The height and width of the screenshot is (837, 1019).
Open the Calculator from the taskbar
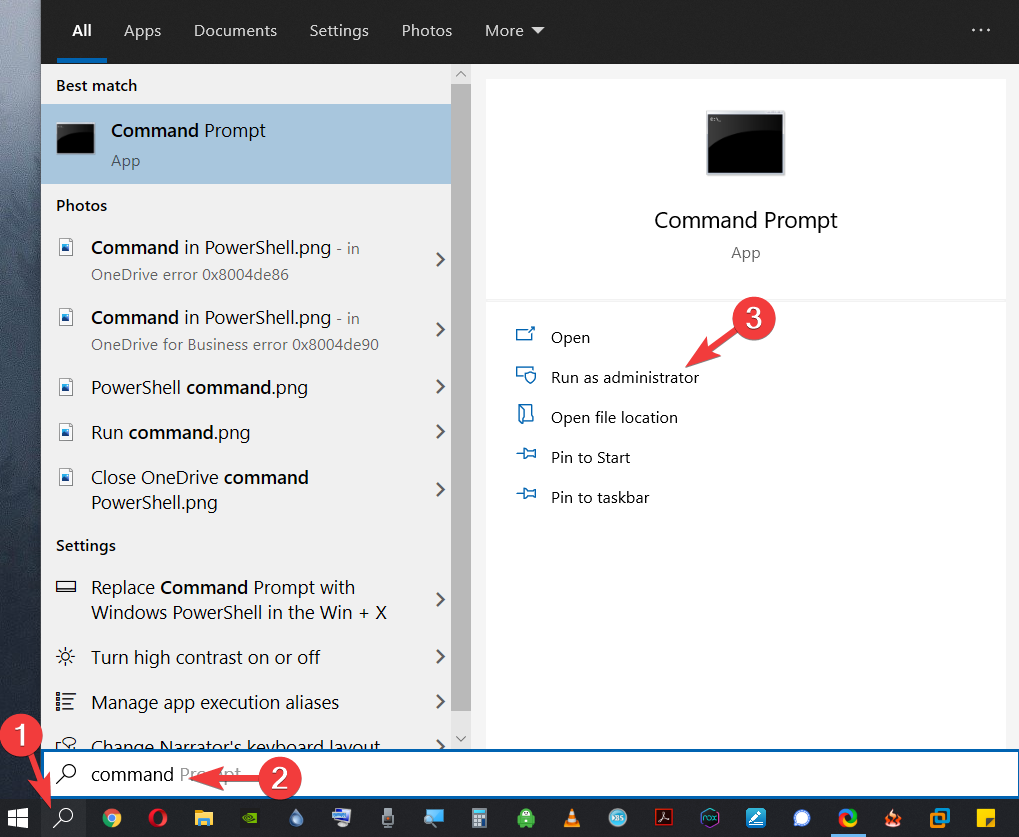[479, 818]
